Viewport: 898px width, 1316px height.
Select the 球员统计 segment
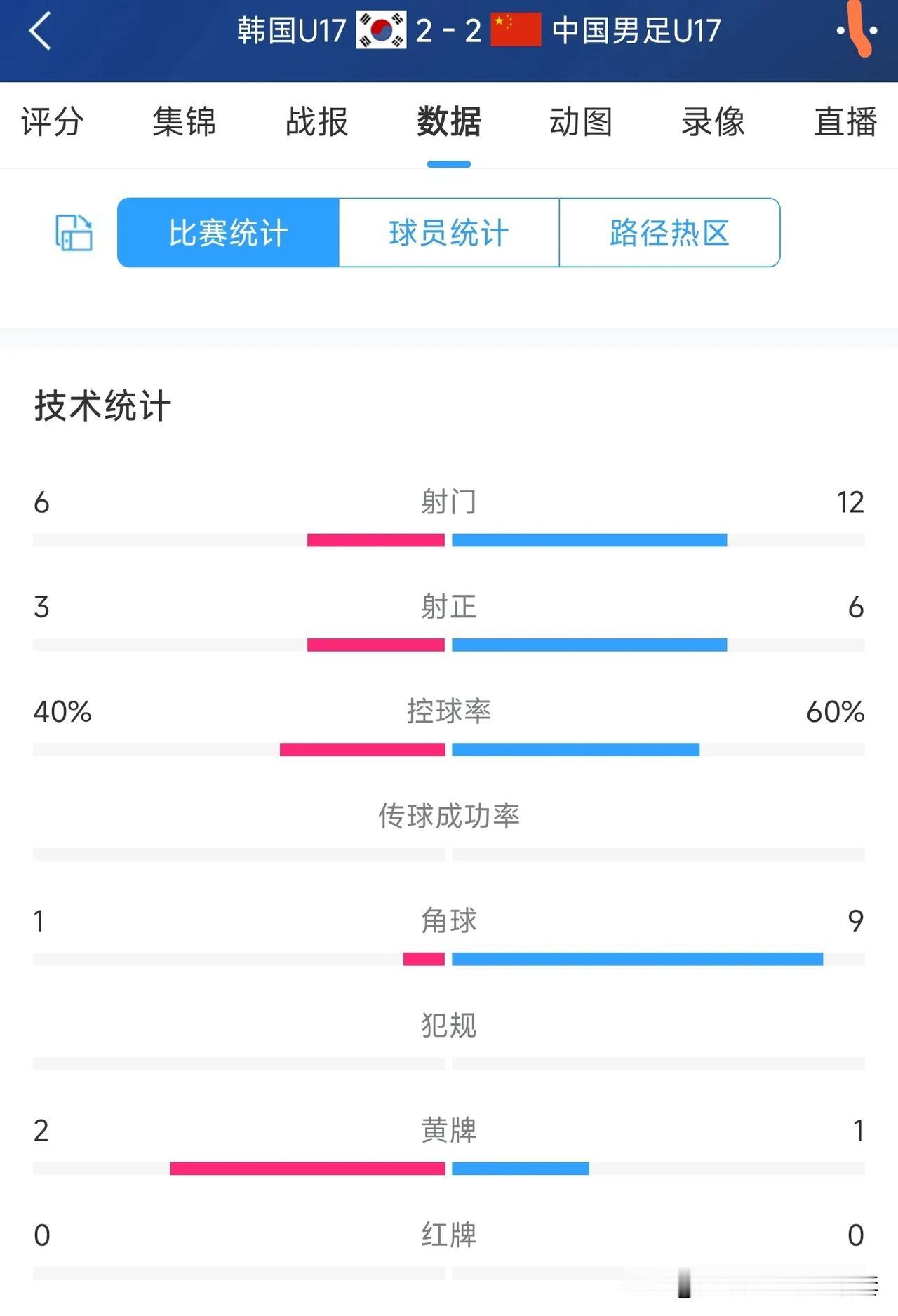[449, 233]
